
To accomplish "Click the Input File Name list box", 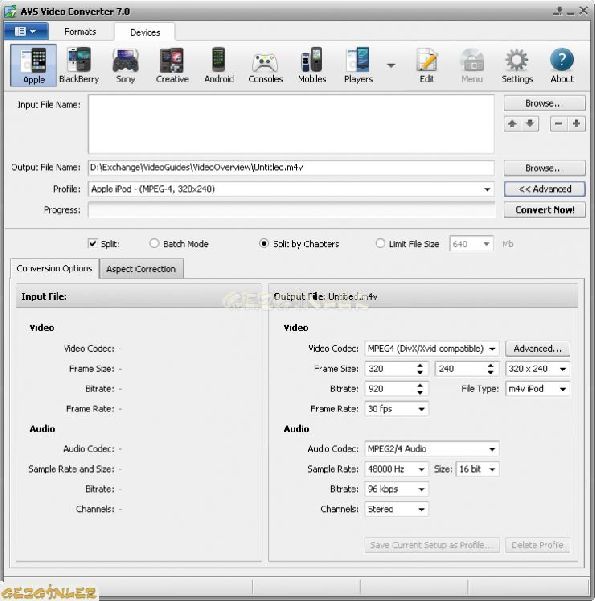I will (291, 124).
